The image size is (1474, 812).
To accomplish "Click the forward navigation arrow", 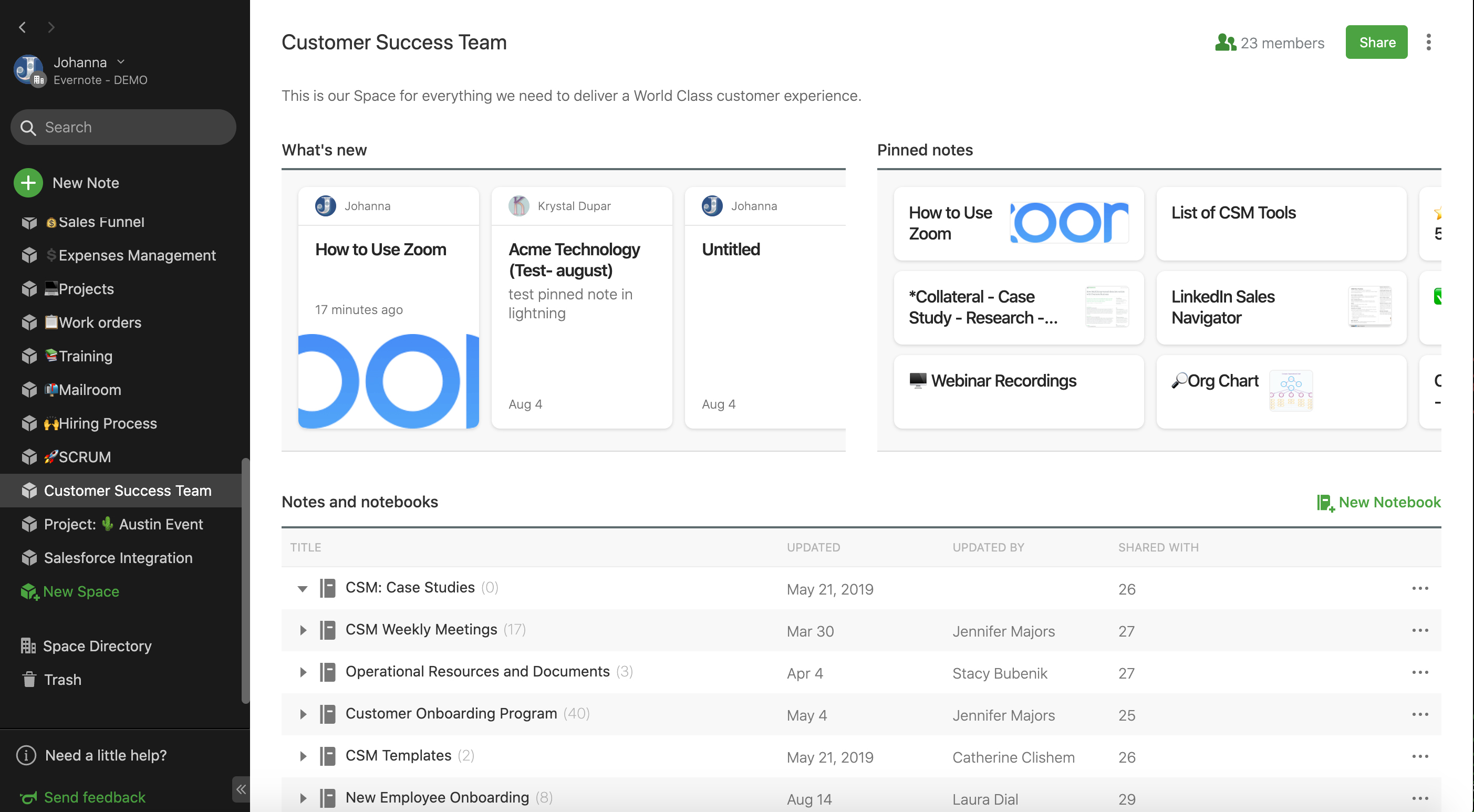I will pyautogui.click(x=51, y=27).
